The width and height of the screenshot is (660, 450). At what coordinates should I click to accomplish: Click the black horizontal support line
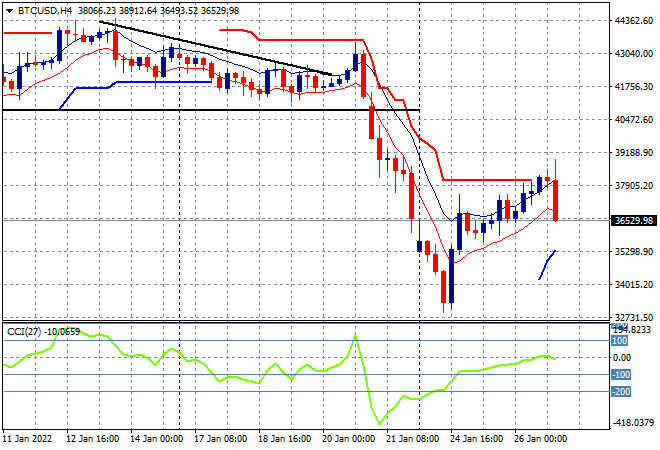point(200,110)
